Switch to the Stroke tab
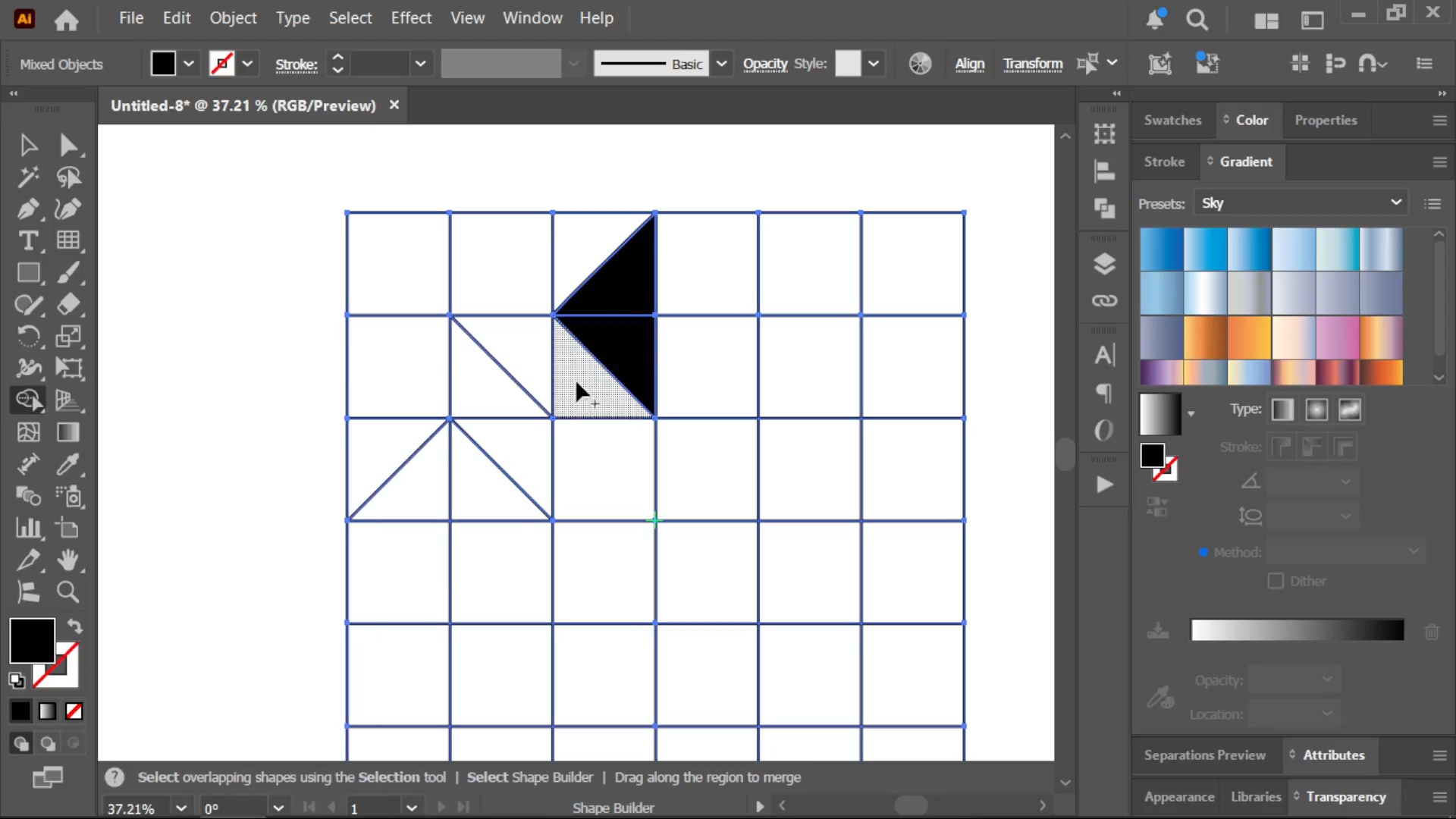This screenshot has width=1456, height=819. [x=1164, y=162]
